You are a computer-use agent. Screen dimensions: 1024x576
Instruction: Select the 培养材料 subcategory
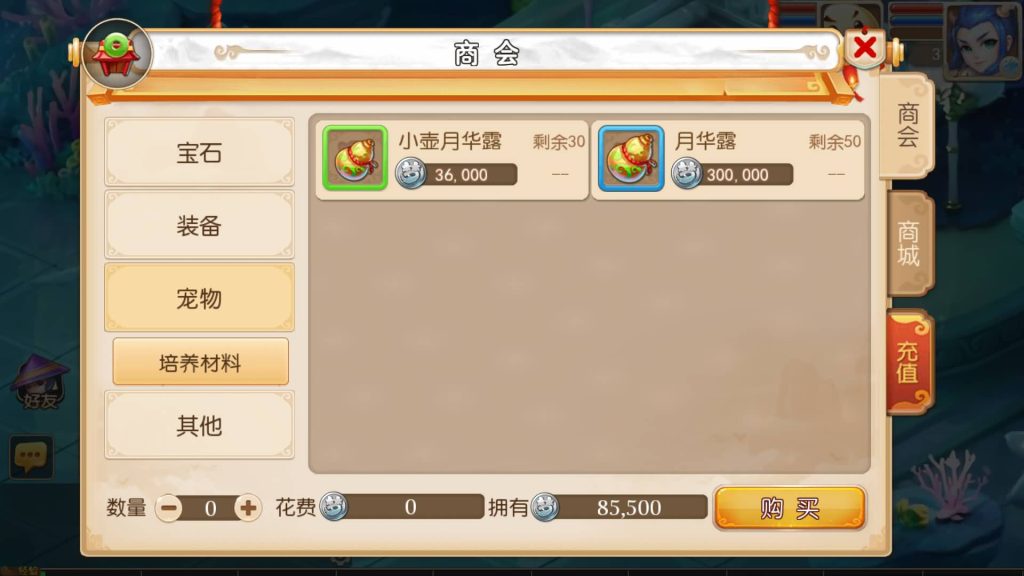point(200,362)
